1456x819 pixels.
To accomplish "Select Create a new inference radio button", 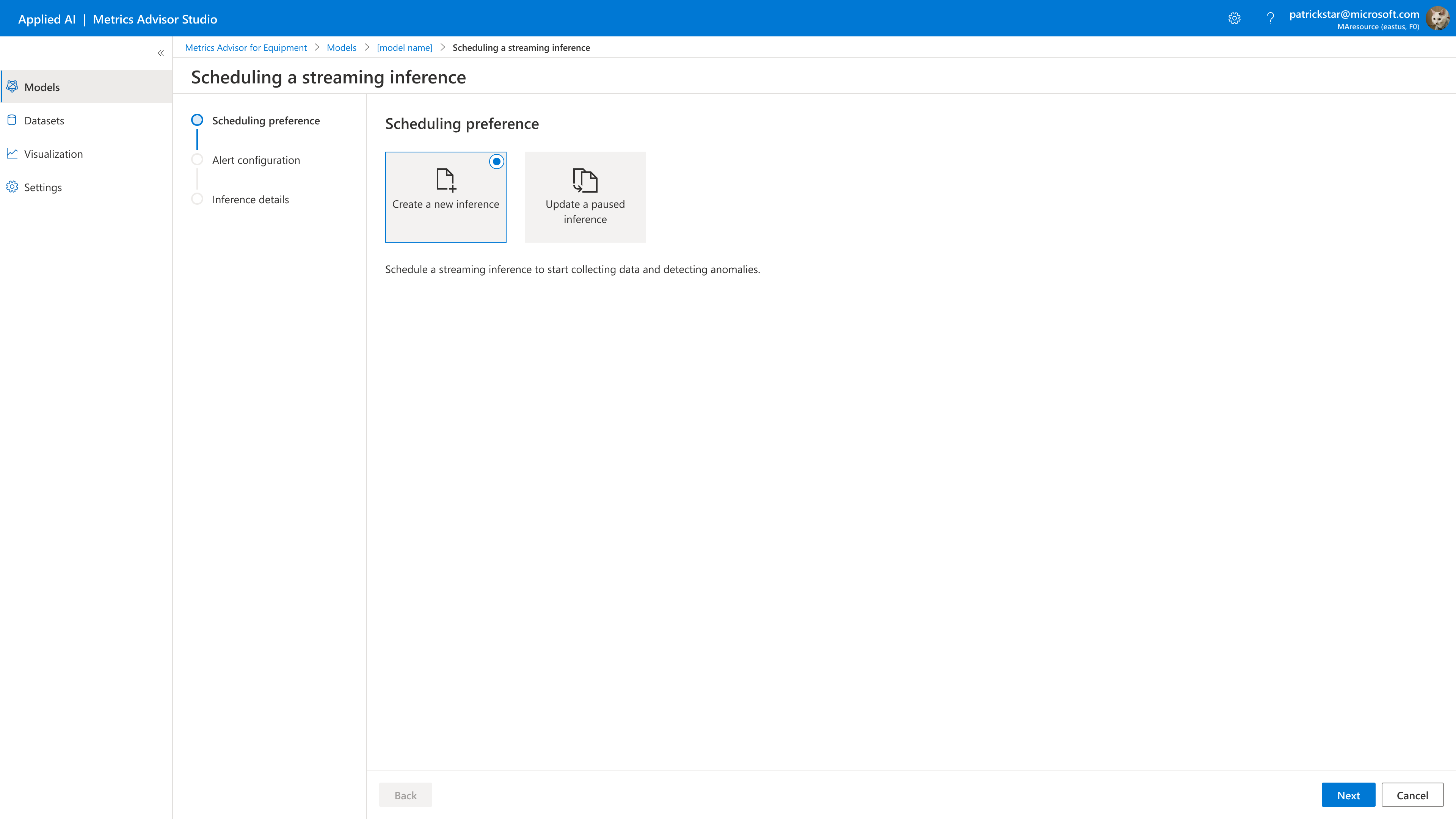I will 496,162.
